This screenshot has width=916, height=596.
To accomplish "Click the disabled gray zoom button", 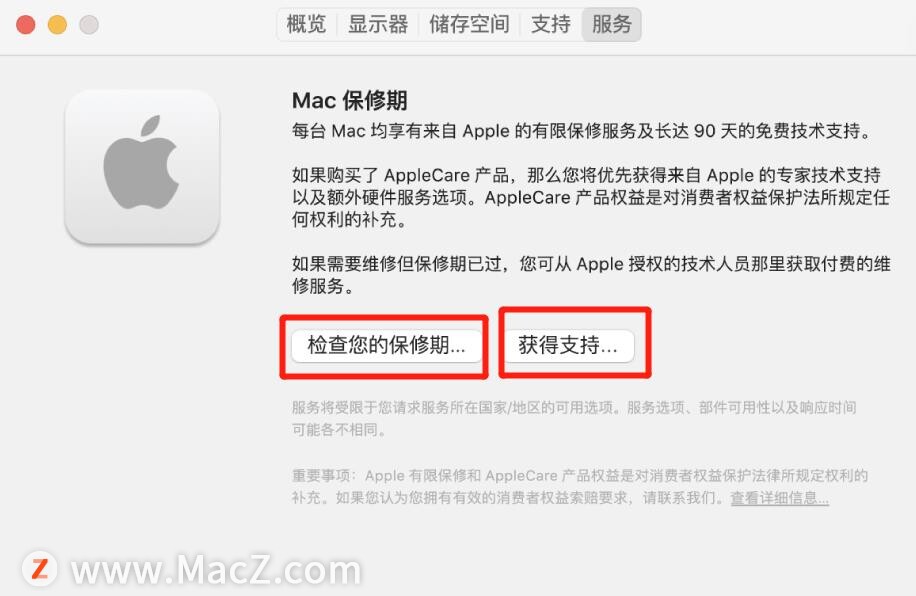I will (x=89, y=25).
